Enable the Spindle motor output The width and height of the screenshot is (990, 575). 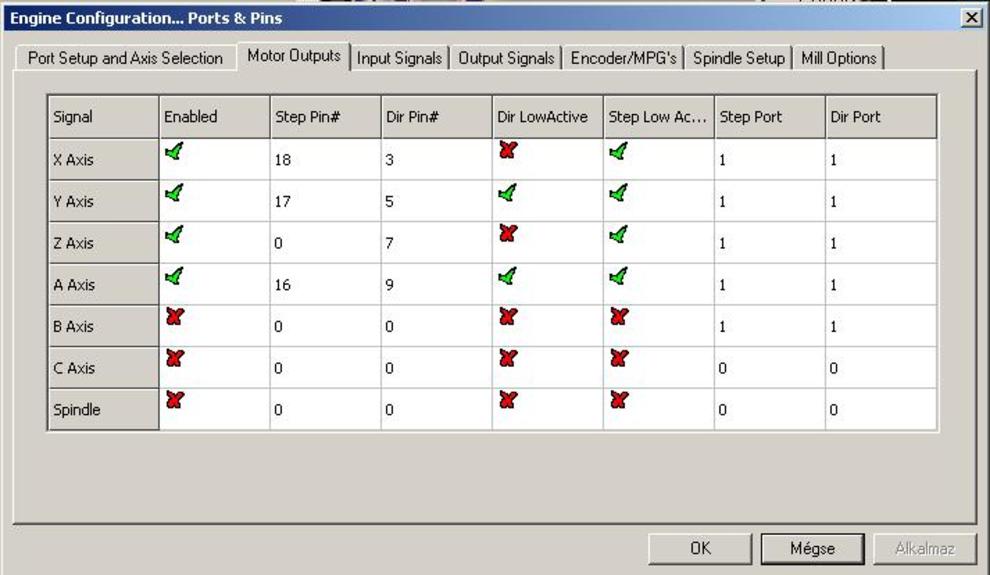tap(175, 401)
